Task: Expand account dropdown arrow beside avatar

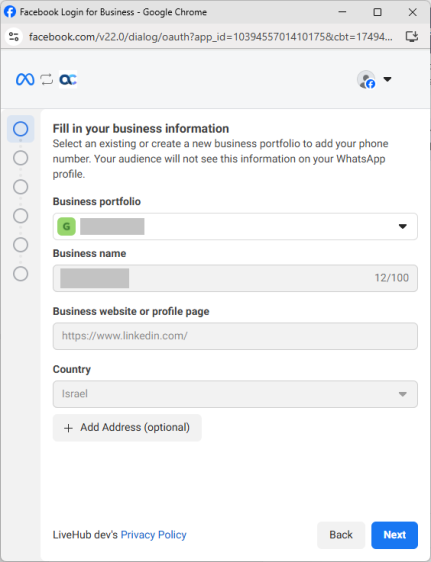Action: click(387, 79)
